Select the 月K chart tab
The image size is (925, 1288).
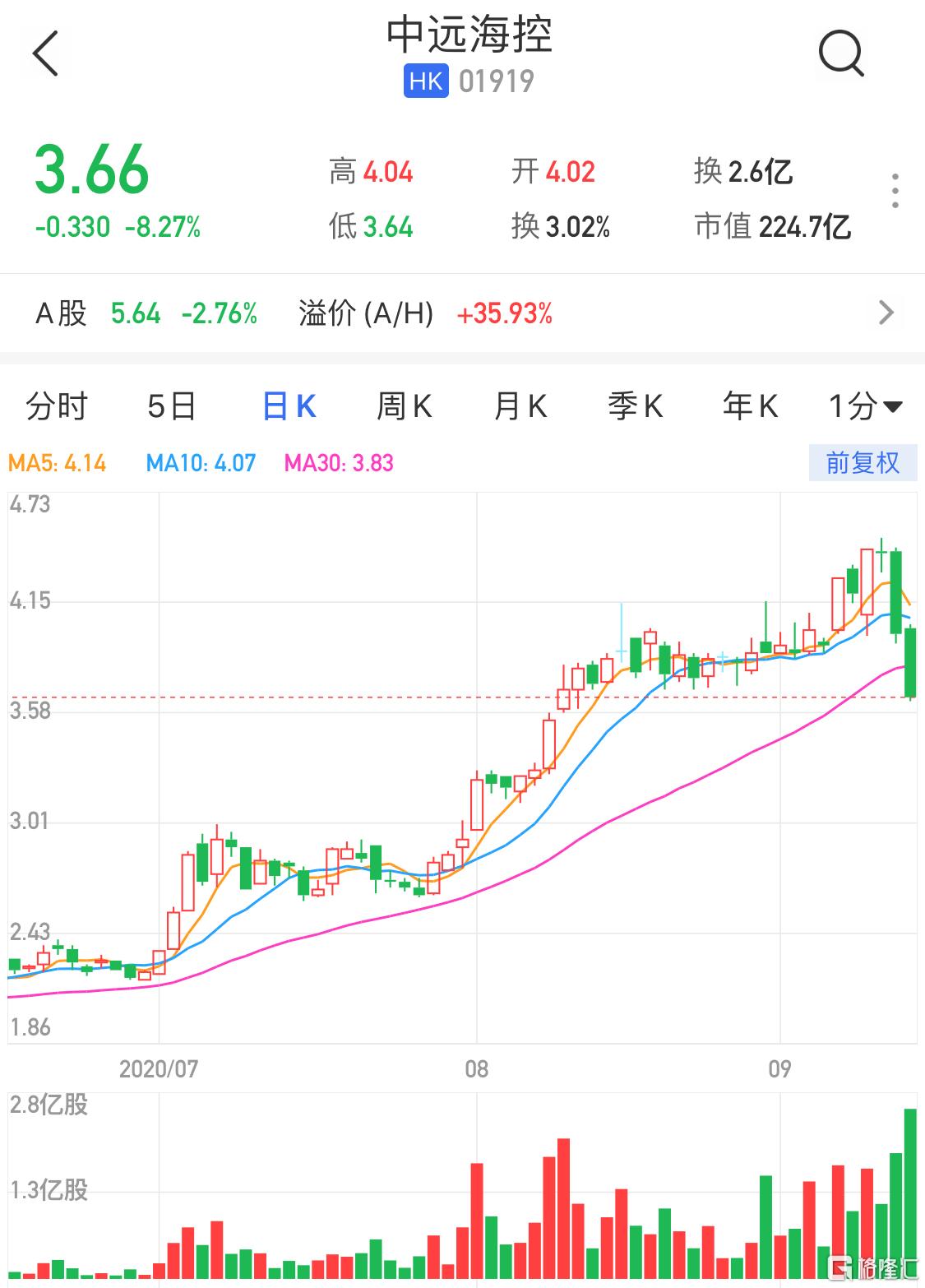pyautogui.click(x=520, y=406)
